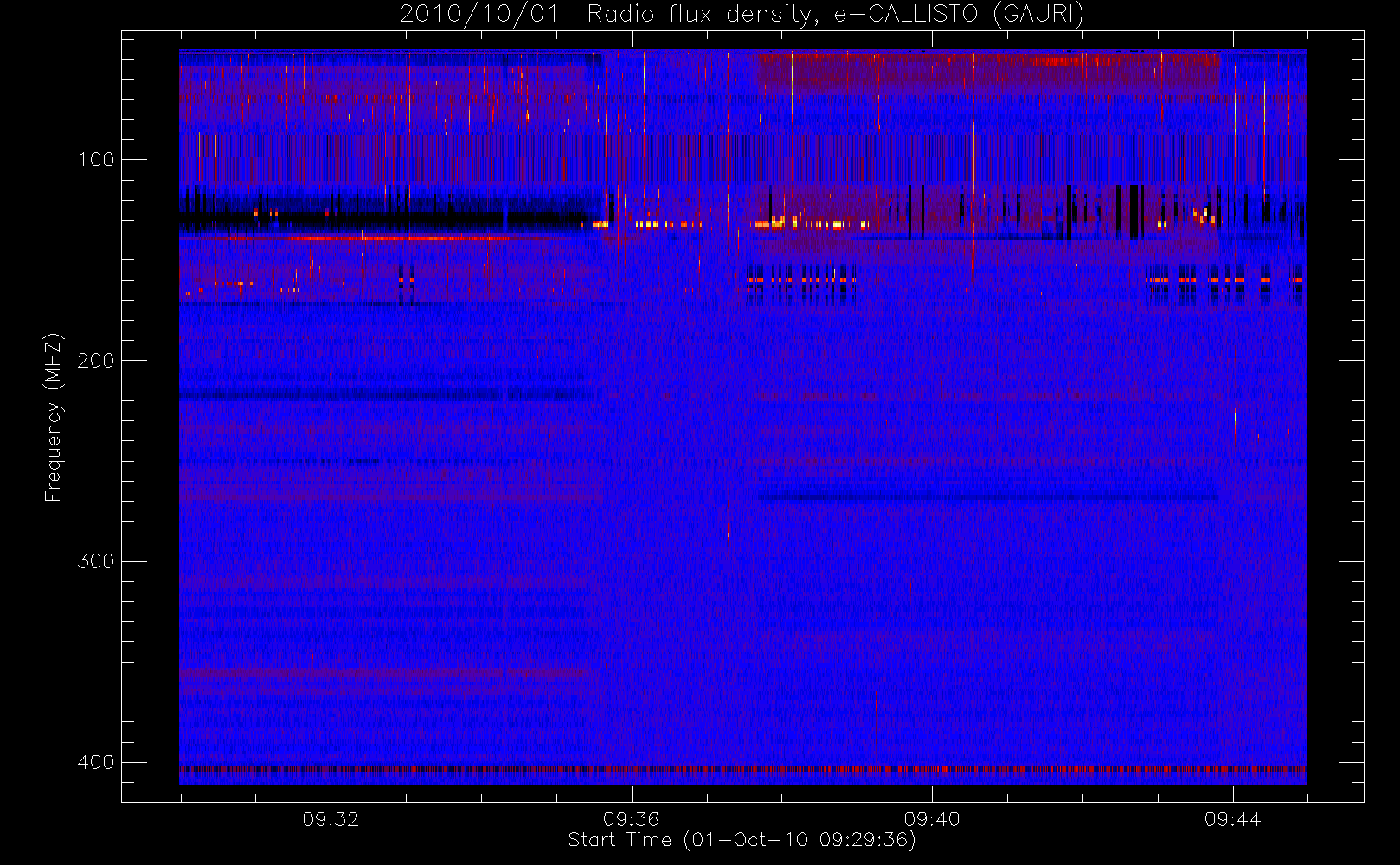Click the 09:40 time tick label

click(932, 819)
